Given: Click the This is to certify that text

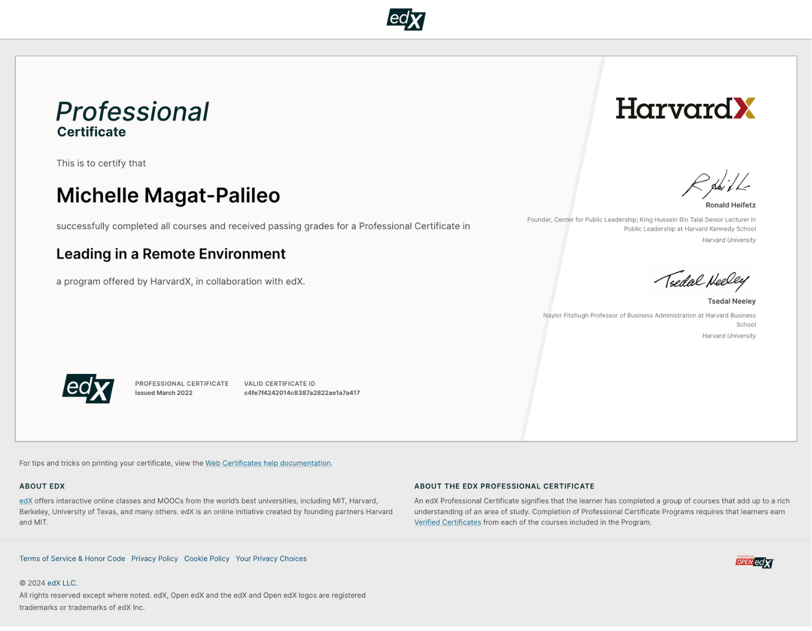Looking at the screenshot, I should (101, 163).
